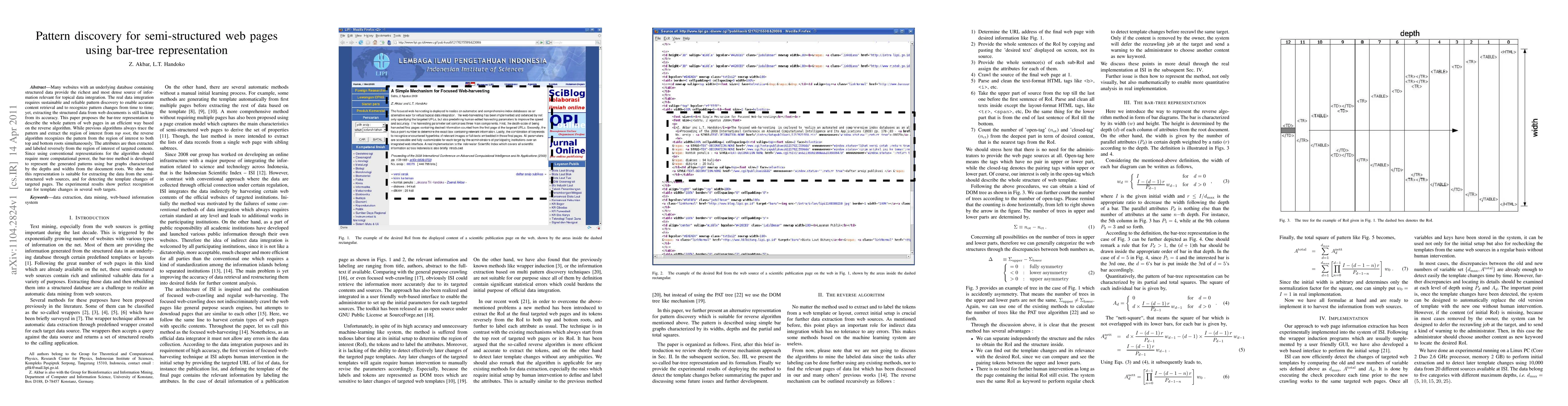Follow the arXiv:0809.0723 link
The image size is (1568, 406).
421,160
